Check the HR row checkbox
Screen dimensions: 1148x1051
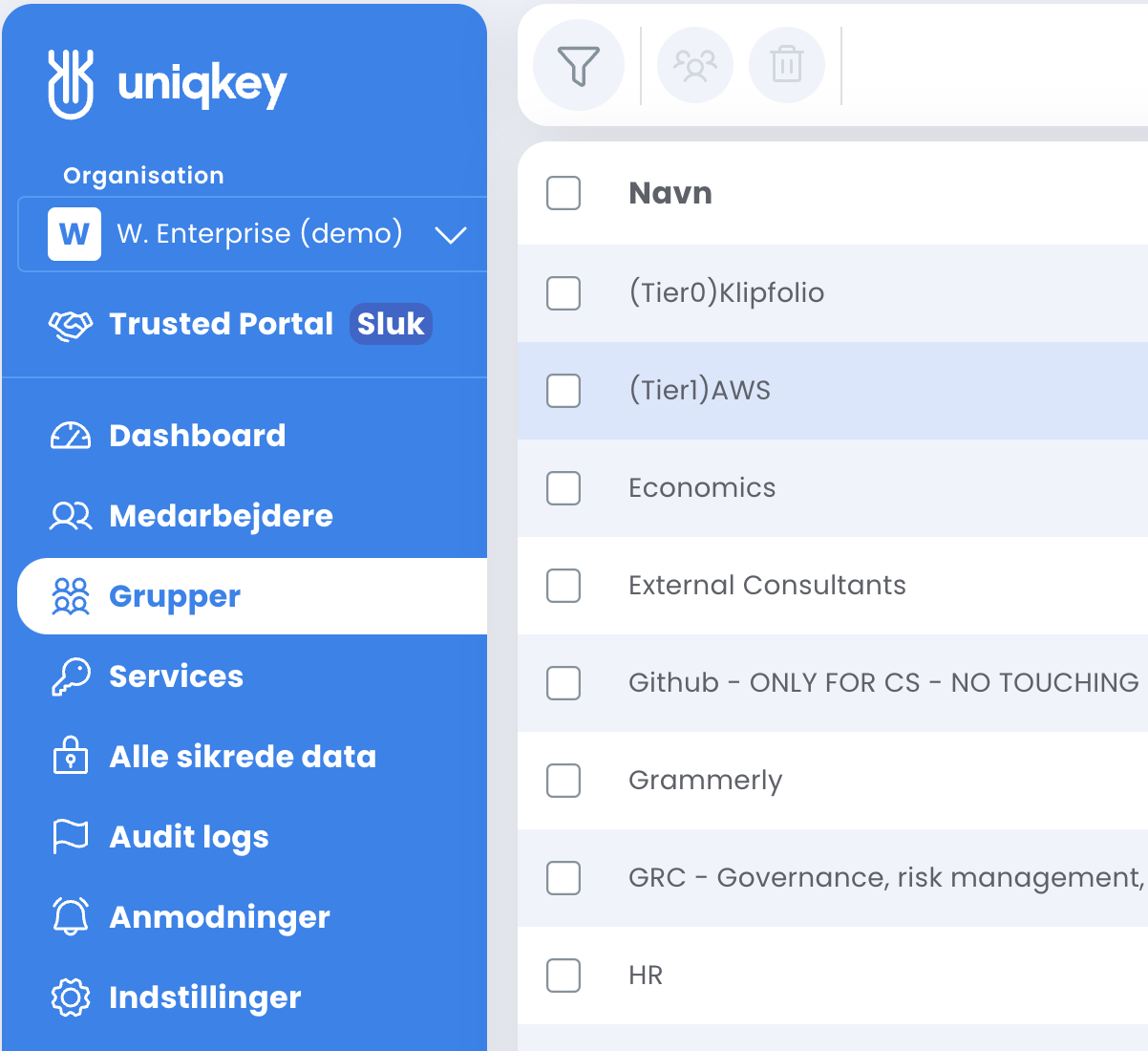click(x=563, y=975)
